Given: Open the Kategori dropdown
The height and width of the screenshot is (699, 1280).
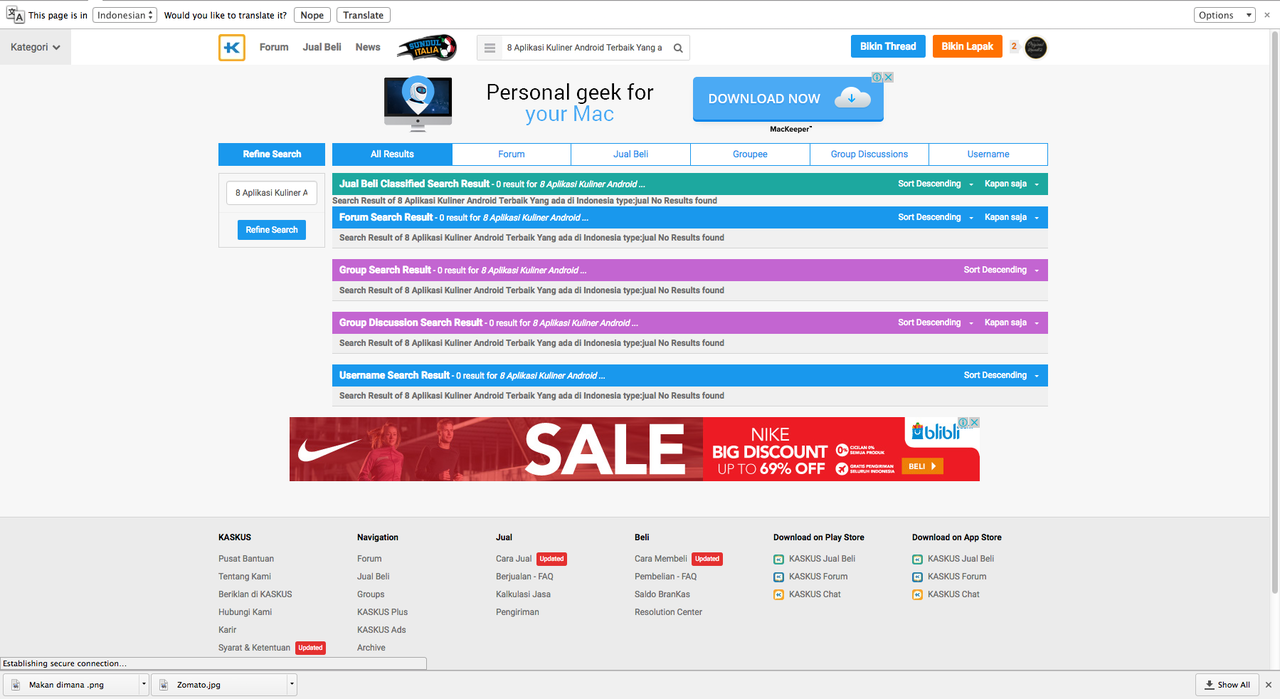Looking at the screenshot, I should 35,47.
